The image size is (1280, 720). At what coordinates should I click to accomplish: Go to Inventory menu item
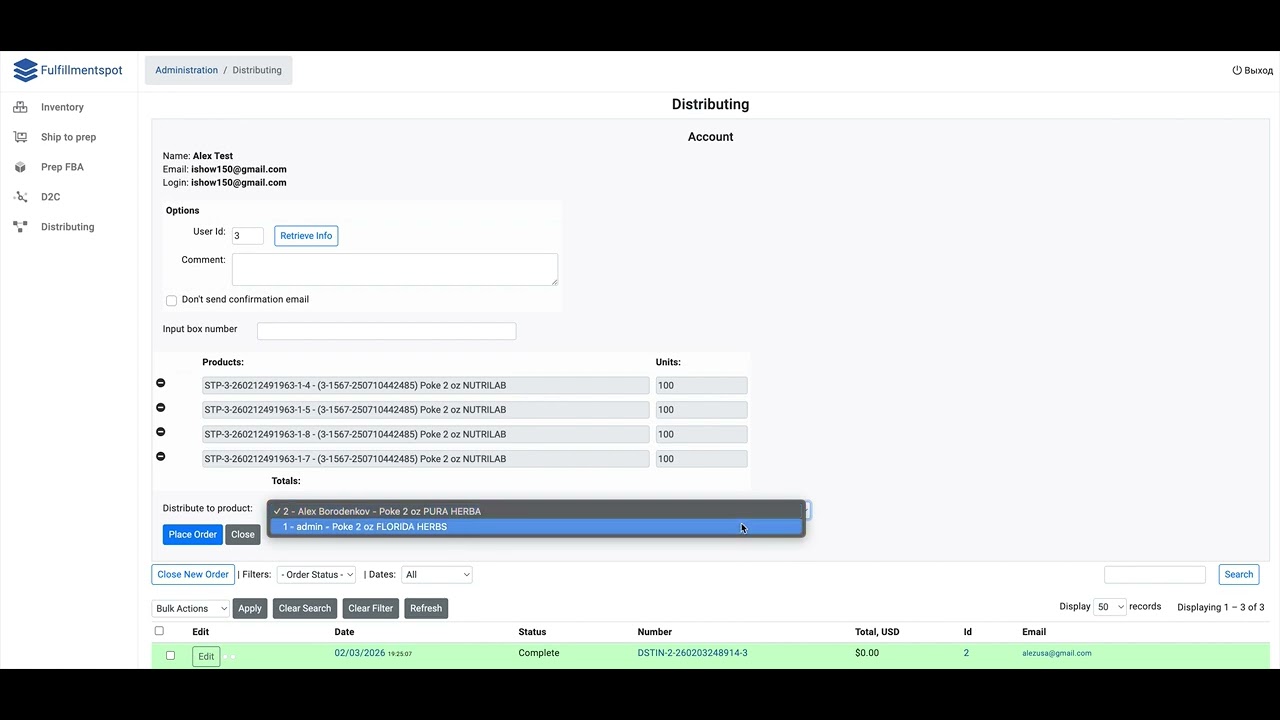coord(62,107)
